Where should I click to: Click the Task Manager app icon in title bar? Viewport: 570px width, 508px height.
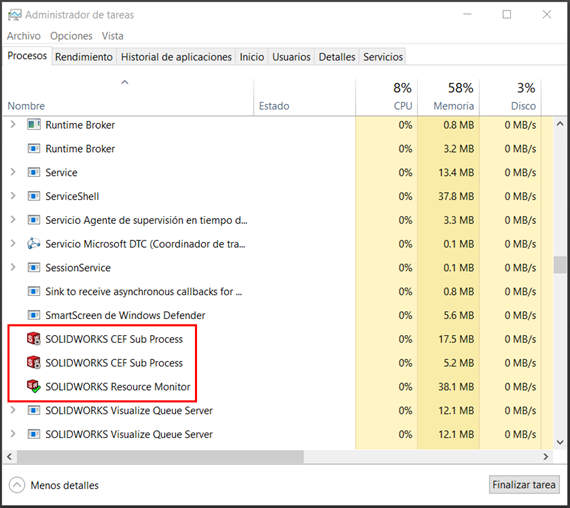pos(15,15)
